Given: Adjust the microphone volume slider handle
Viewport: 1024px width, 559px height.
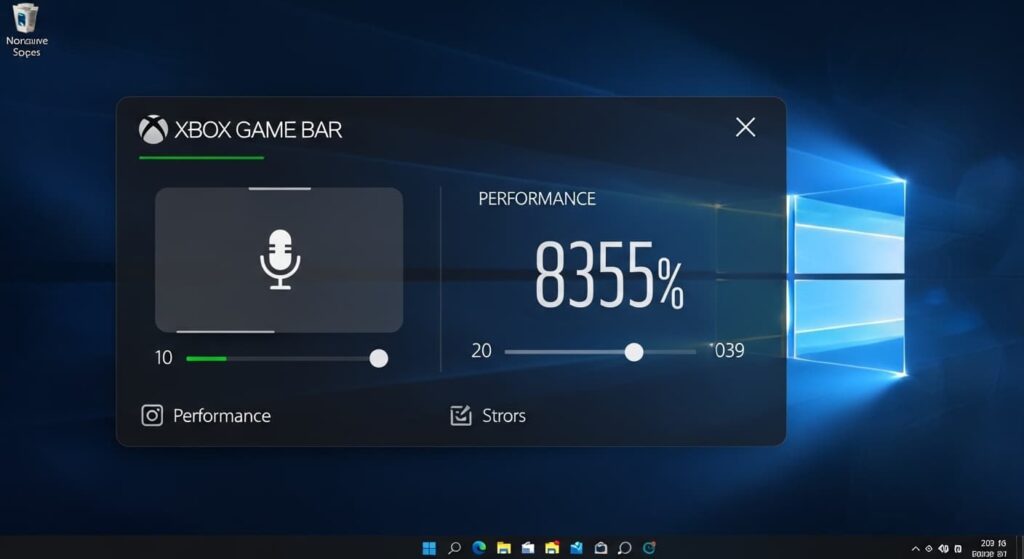Looking at the screenshot, I should point(379,358).
